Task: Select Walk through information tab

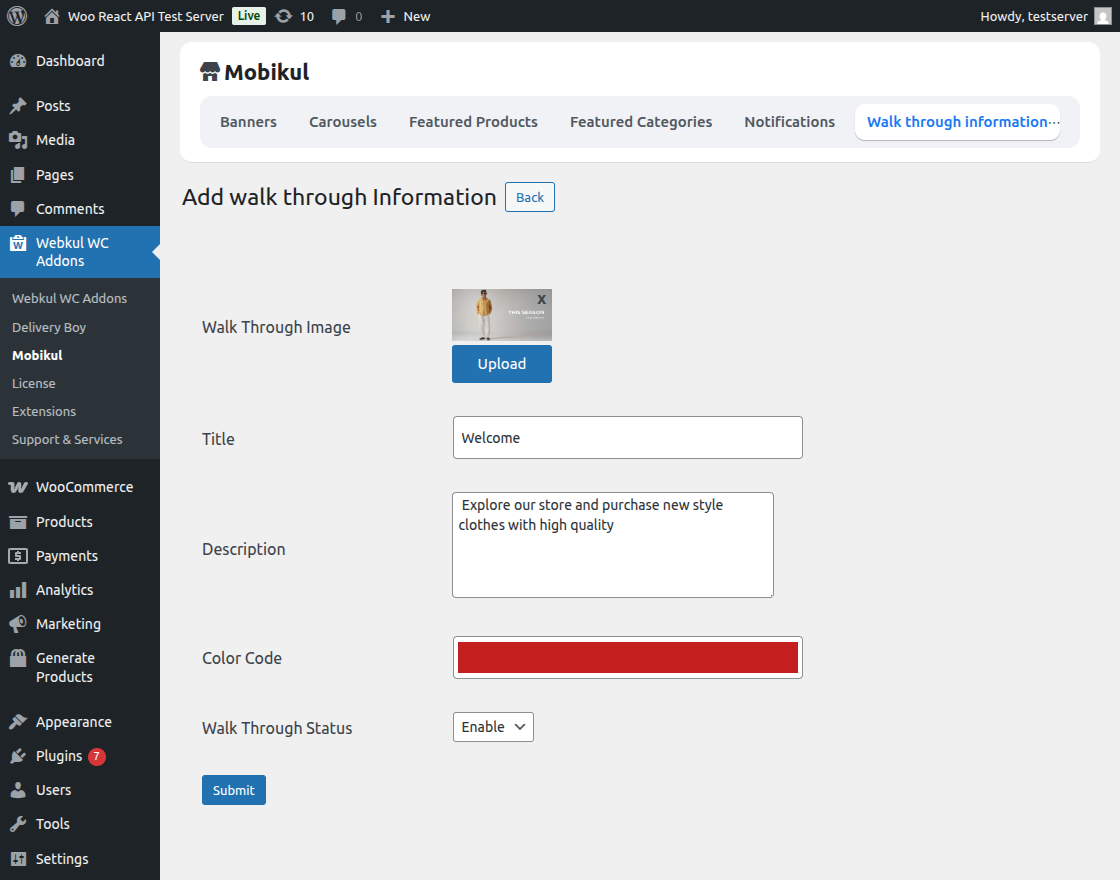Action: pyautogui.click(x=957, y=122)
